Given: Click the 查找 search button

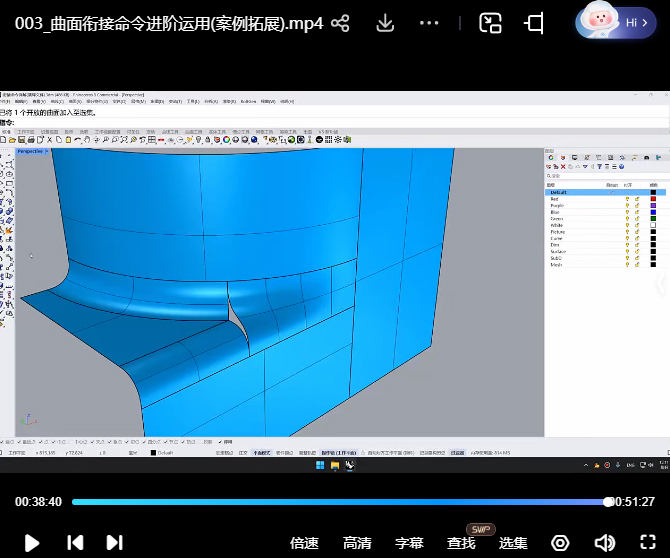Looking at the screenshot, I should coord(461,543).
